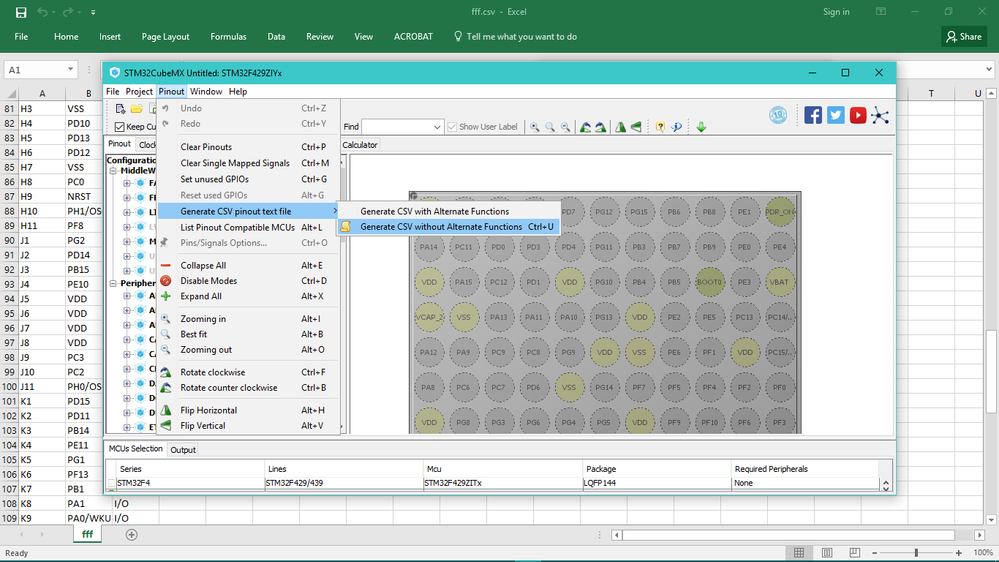Open the YouTube icon in STM32CubeMX

(858, 115)
